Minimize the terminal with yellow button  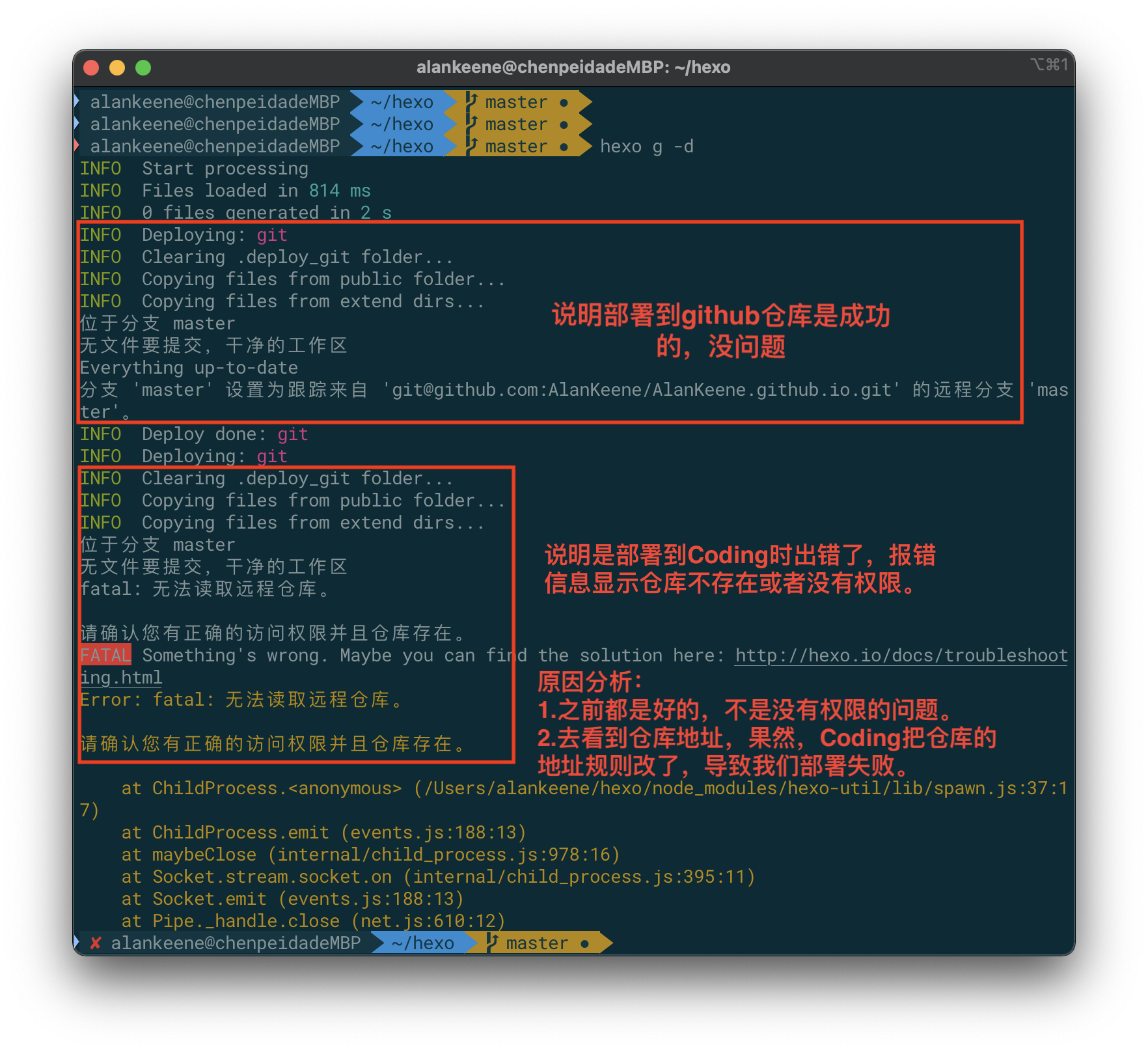[x=117, y=68]
